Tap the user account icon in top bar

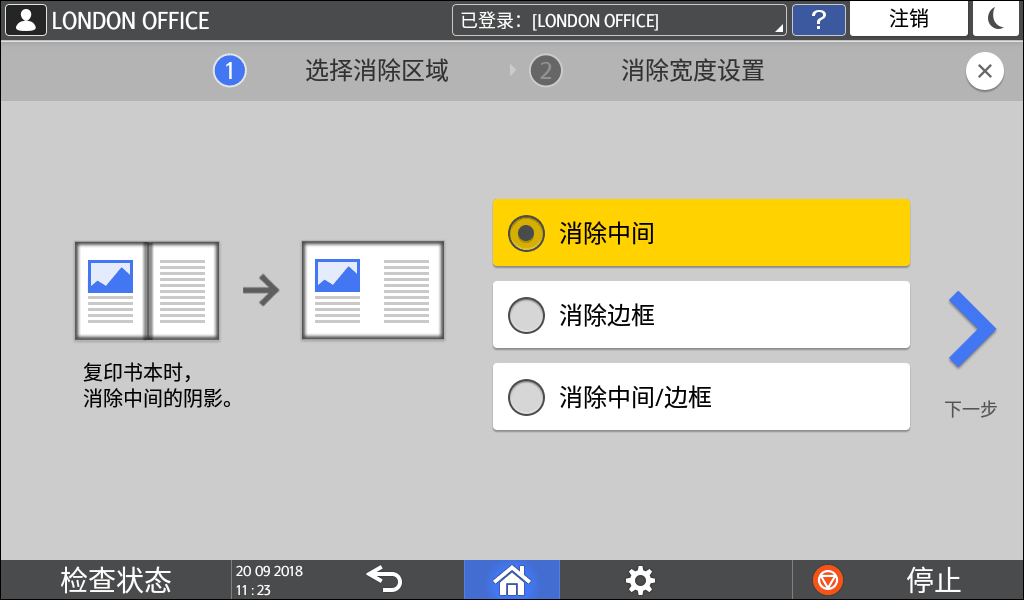coord(25,19)
